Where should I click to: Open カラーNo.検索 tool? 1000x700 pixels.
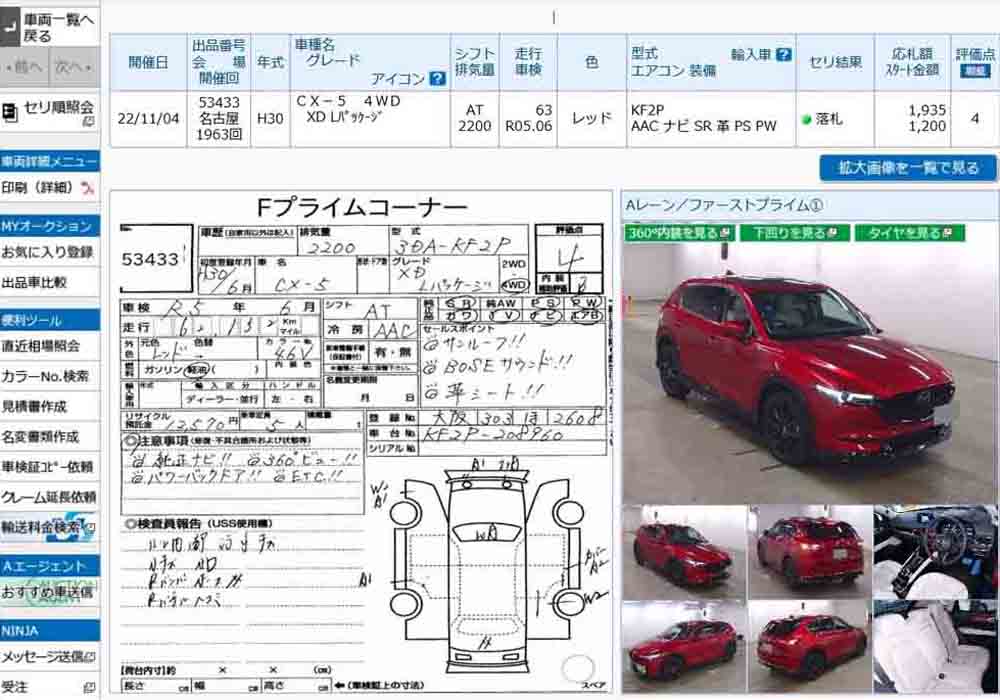point(45,376)
